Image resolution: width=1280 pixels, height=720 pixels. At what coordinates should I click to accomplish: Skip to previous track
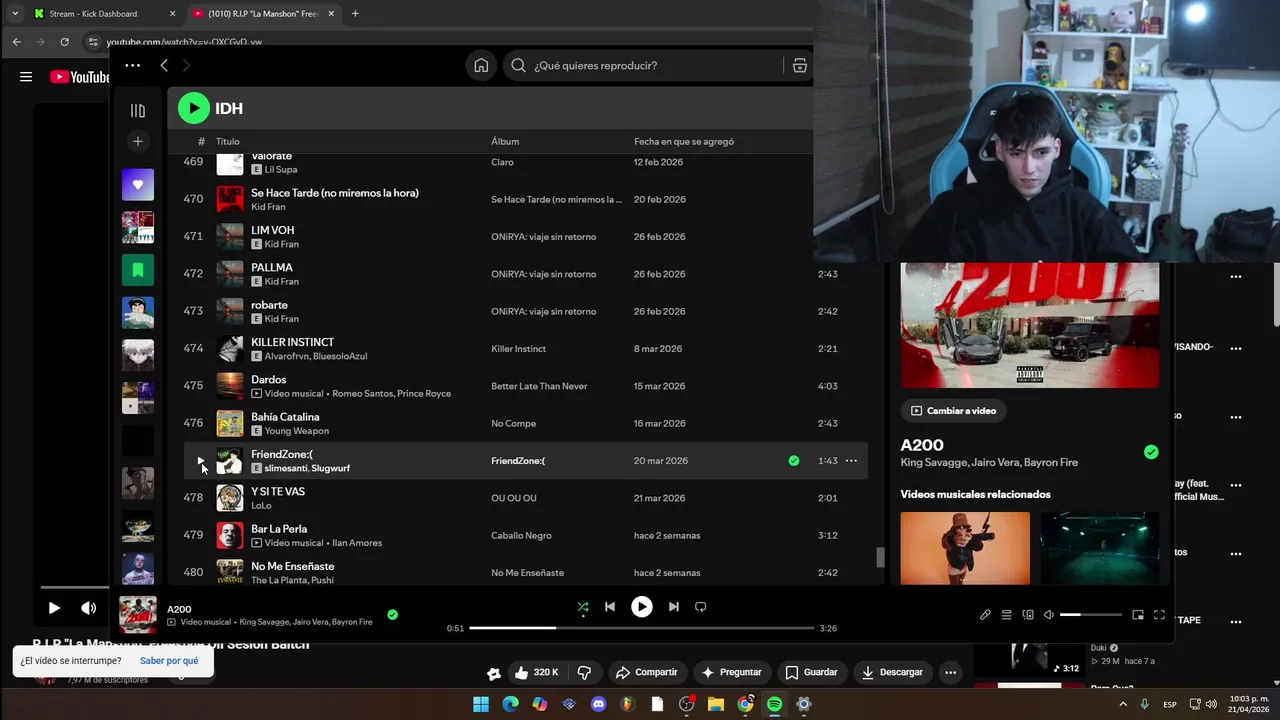click(x=610, y=607)
